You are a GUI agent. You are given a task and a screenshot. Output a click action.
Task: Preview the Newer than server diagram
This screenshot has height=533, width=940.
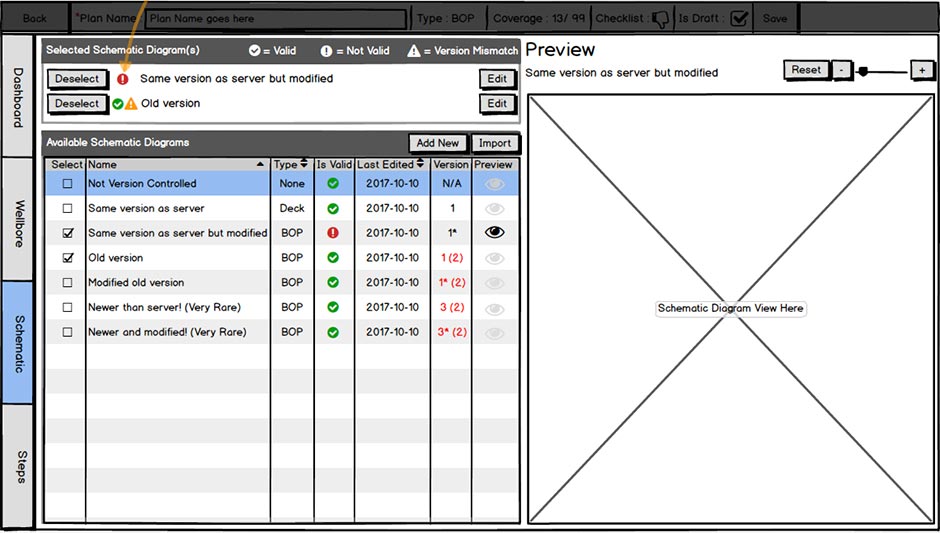click(494, 308)
